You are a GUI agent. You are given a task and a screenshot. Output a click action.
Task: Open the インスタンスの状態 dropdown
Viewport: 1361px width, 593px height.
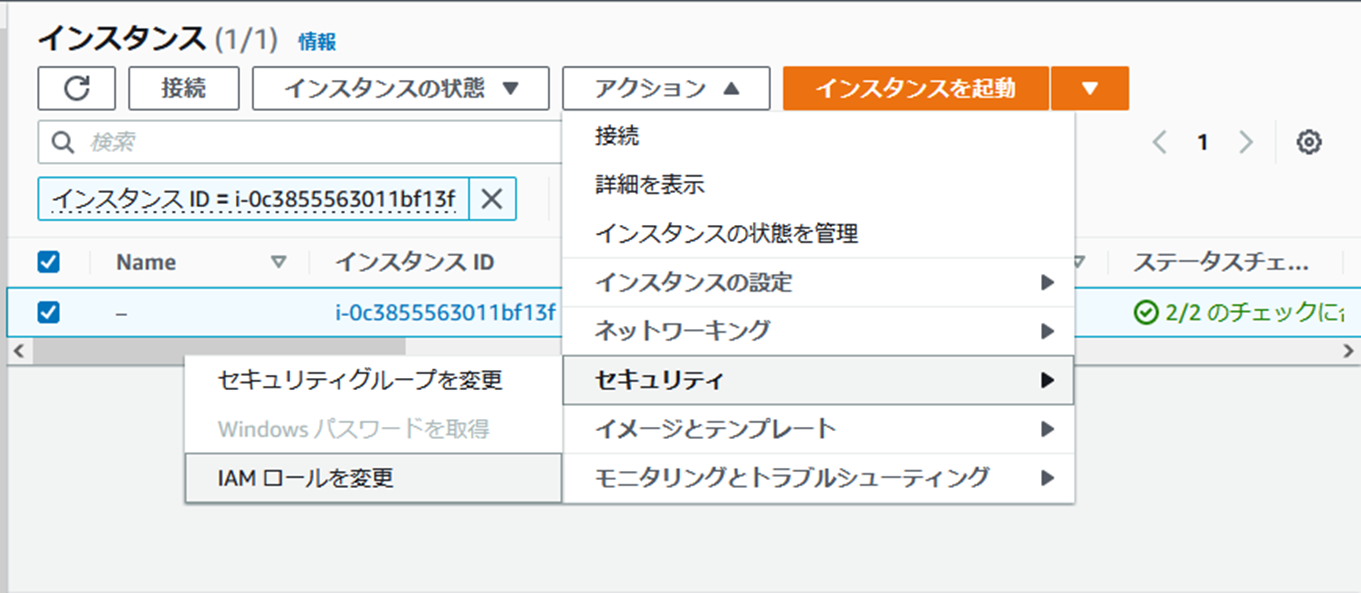pyautogui.click(x=401, y=88)
